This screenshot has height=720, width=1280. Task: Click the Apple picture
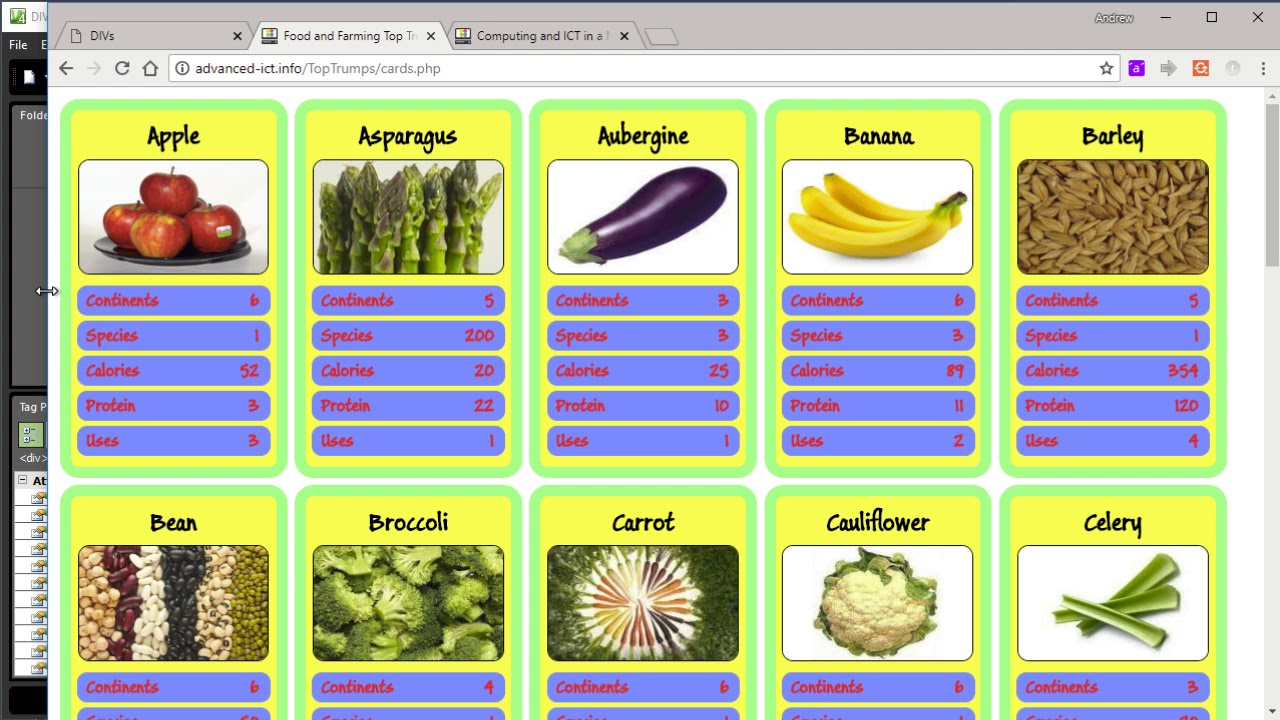coord(173,217)
